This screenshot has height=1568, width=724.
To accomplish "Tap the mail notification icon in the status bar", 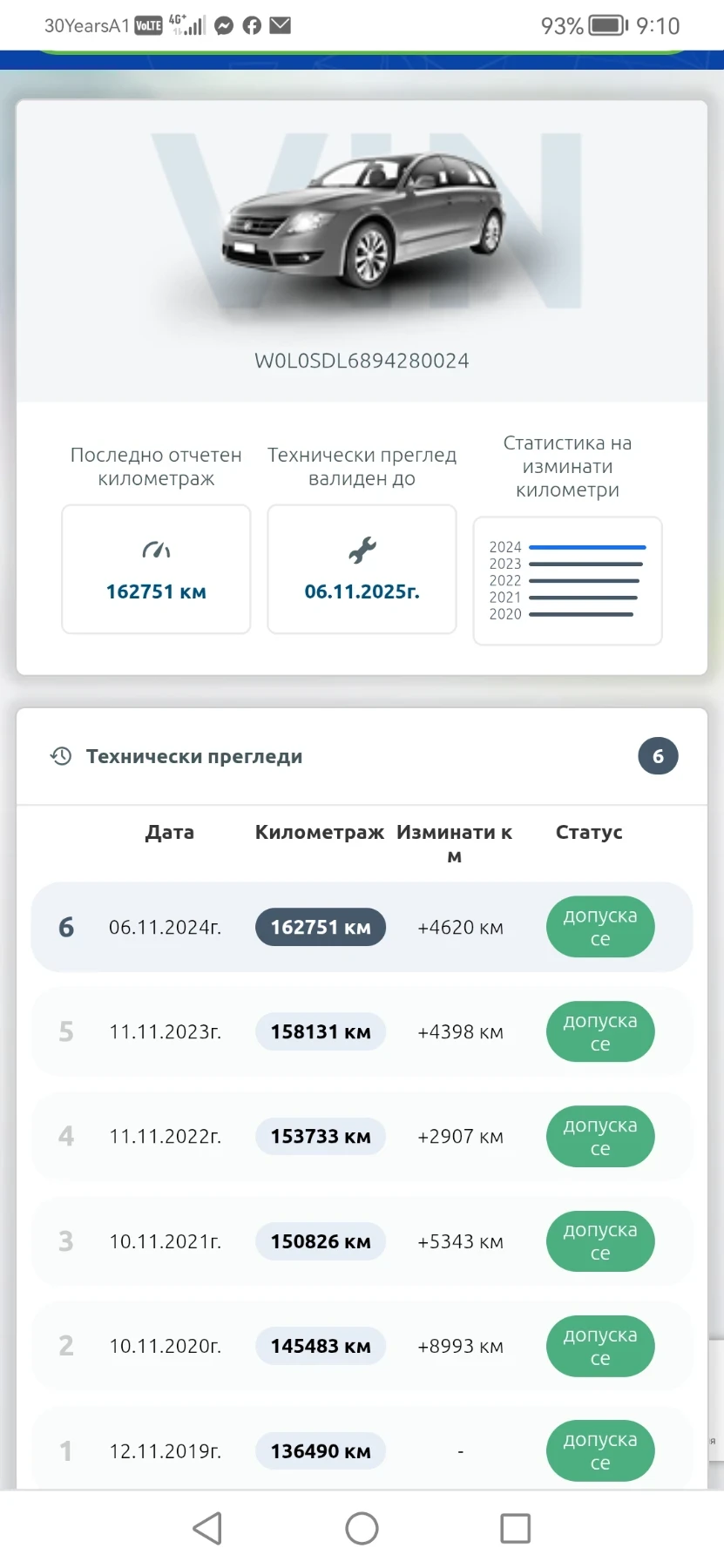I will (x=281, y=25).
